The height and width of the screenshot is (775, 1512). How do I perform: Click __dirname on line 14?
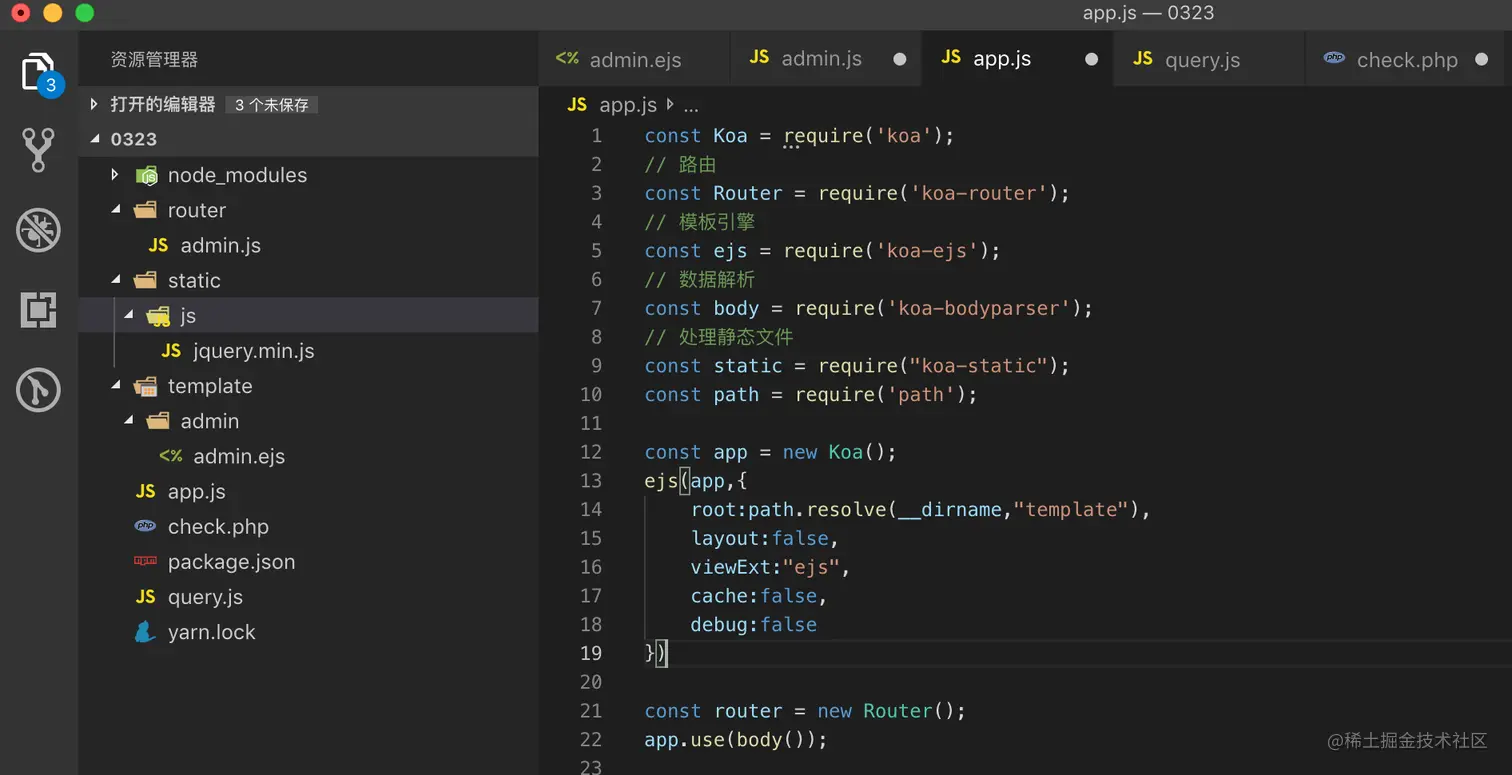[x=949, y=510]
